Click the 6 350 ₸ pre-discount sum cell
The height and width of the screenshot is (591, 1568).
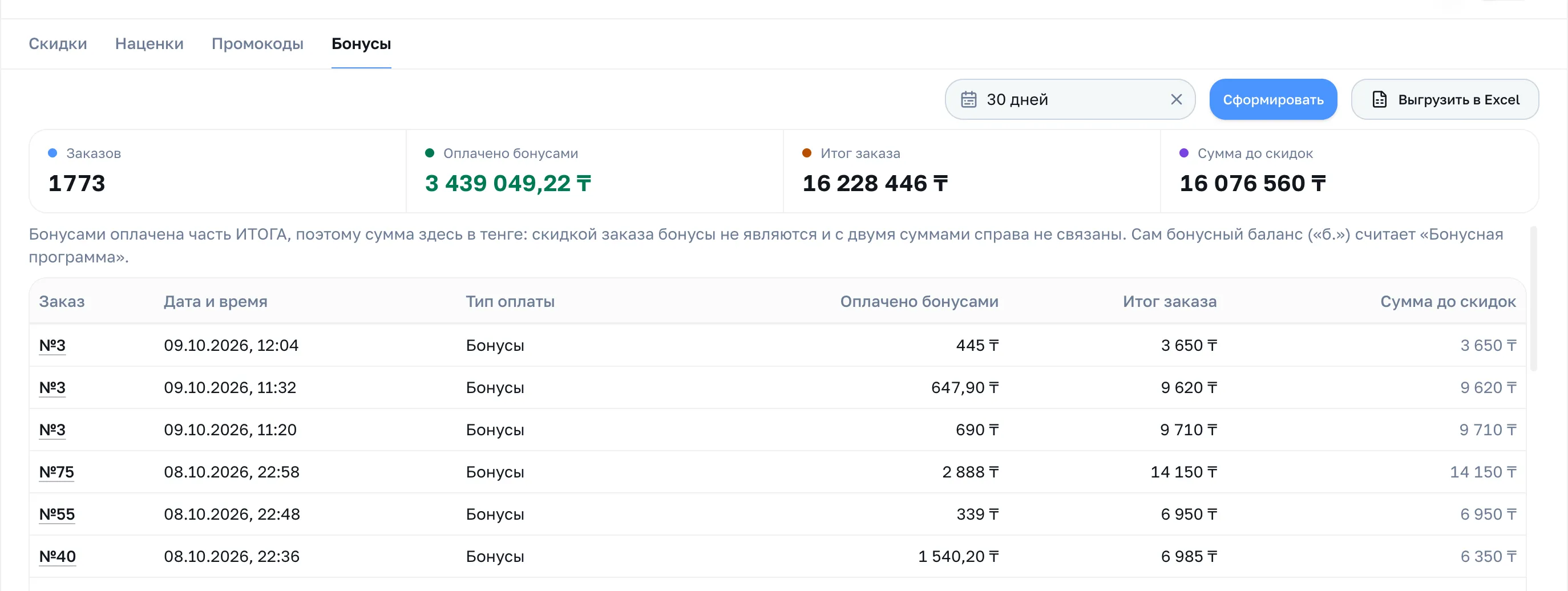1488,556
